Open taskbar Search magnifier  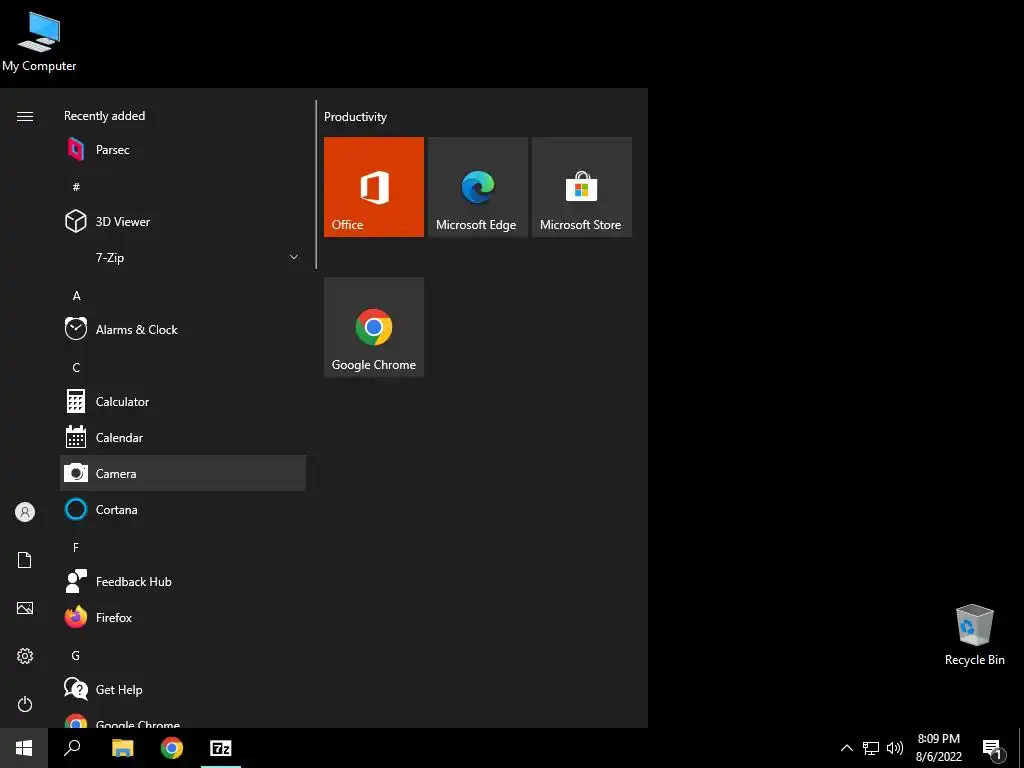(x=72, y=748)
